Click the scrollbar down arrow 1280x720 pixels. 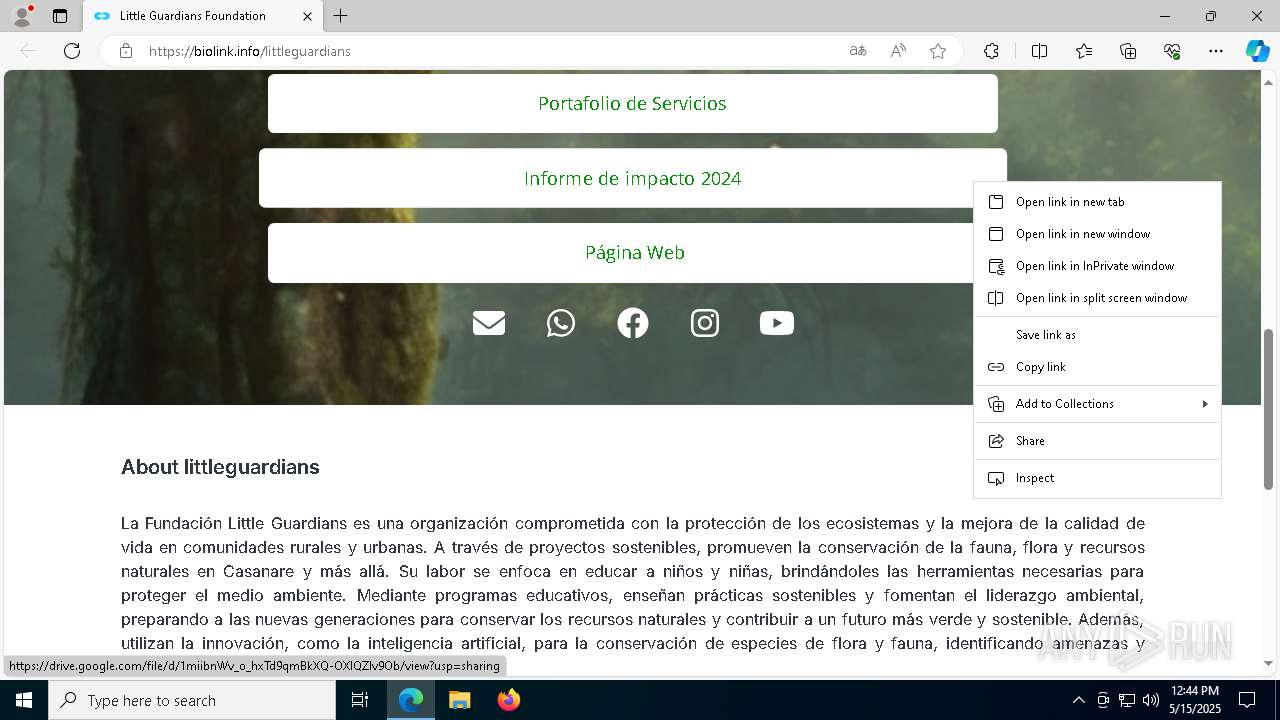[1269, 663]
